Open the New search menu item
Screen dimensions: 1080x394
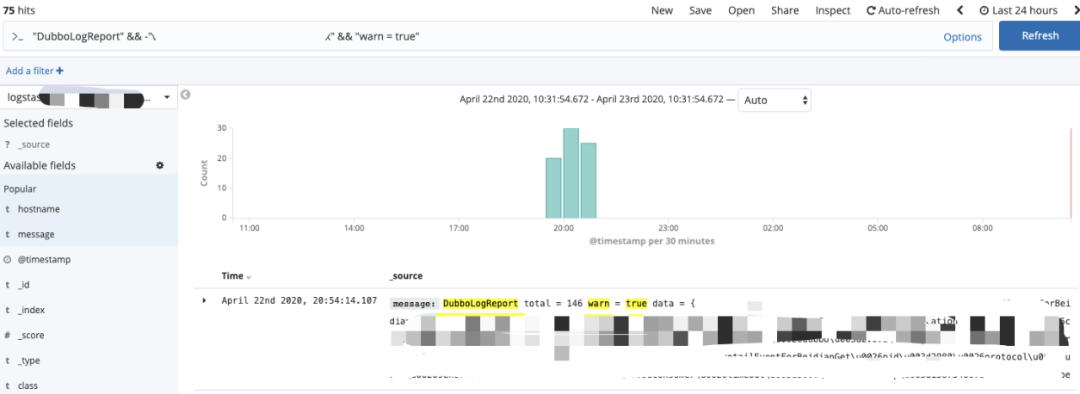point(662,10)
